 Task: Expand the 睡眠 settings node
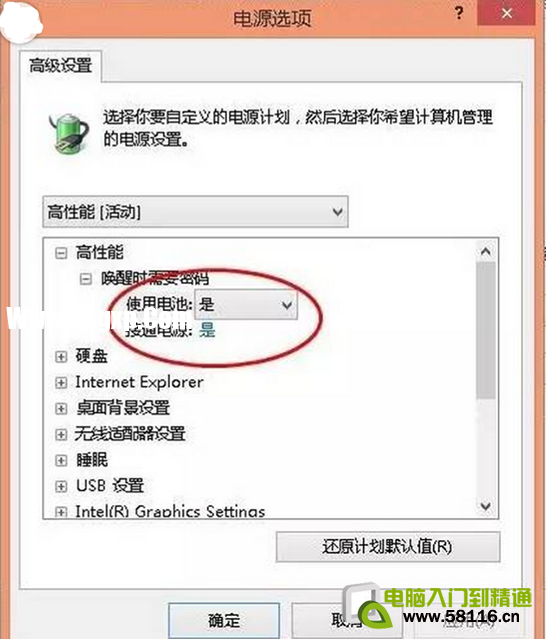pyautogui.click(x=61, y=461)
